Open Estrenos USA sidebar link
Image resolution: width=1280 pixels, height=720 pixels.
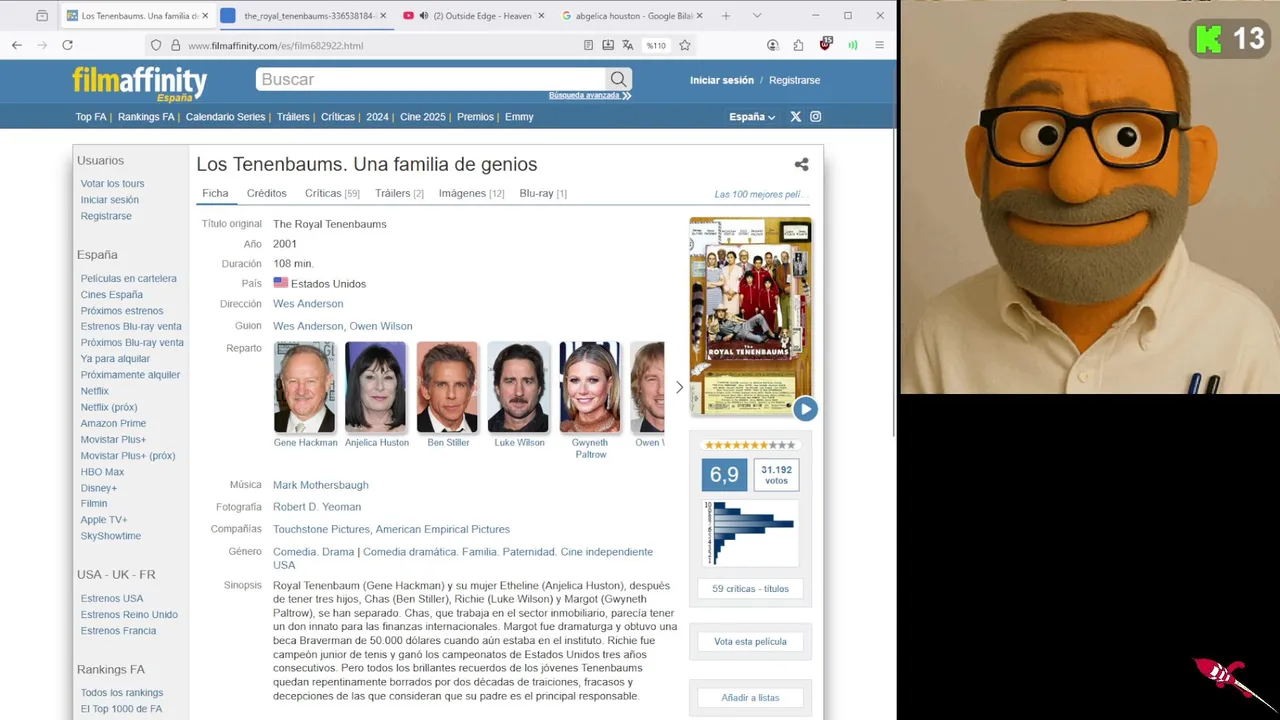click(112, 599)
